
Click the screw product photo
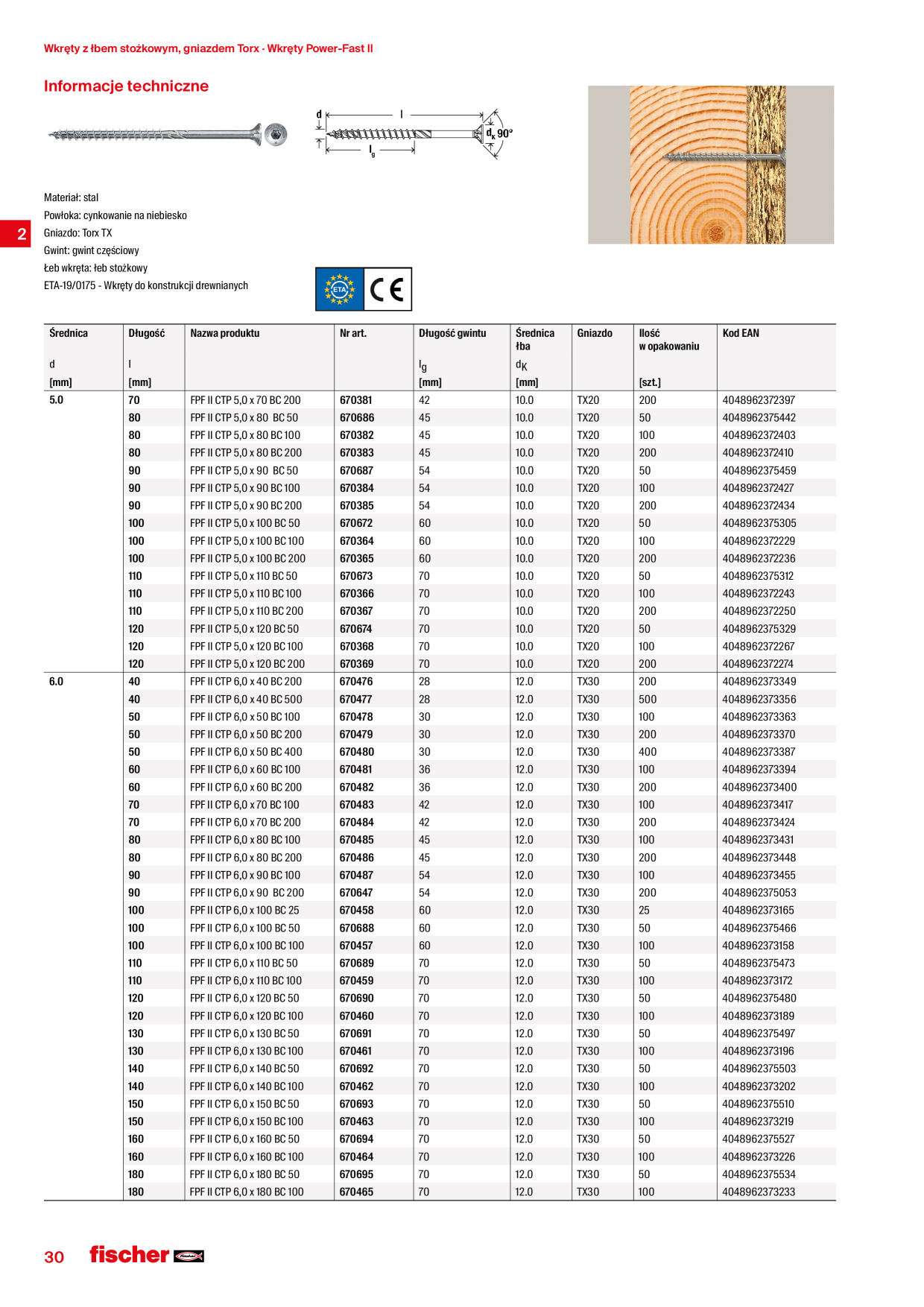tap(168, 135)
